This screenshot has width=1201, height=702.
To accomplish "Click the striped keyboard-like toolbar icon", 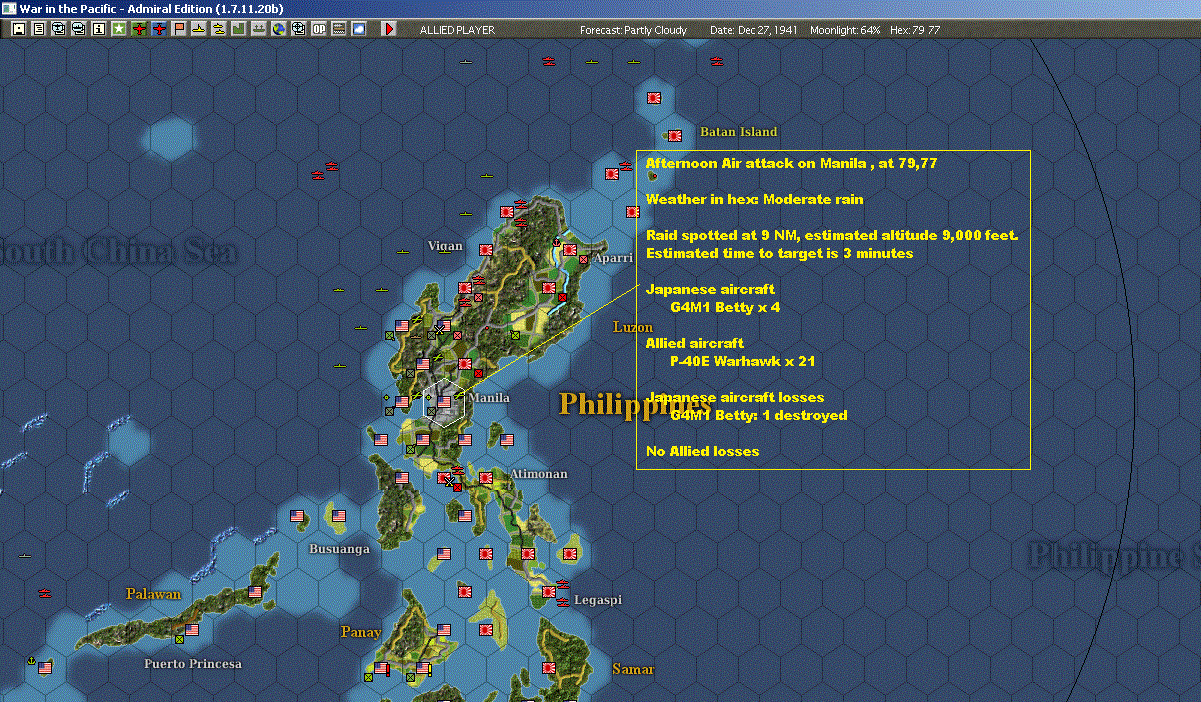I will click(339, 29).
